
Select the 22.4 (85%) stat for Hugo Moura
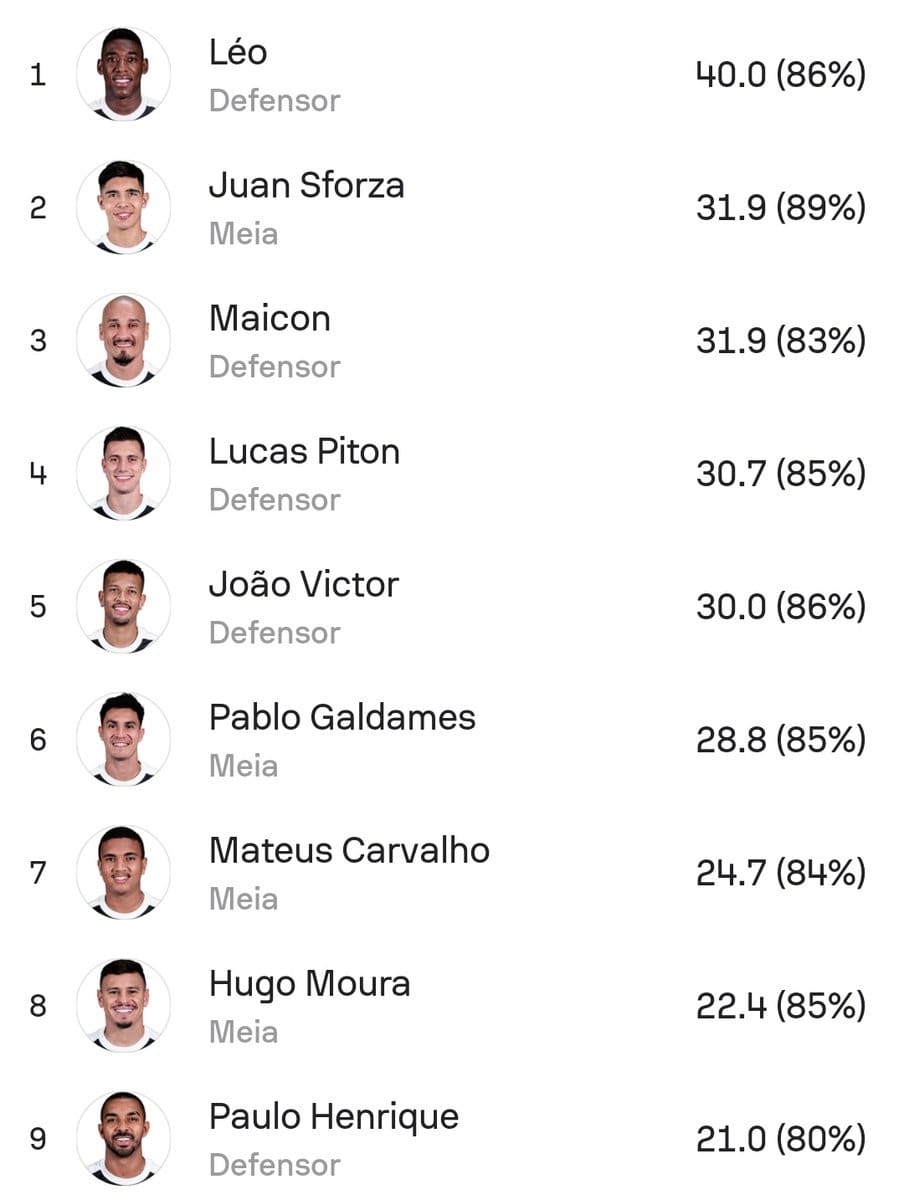(780, 1006)
